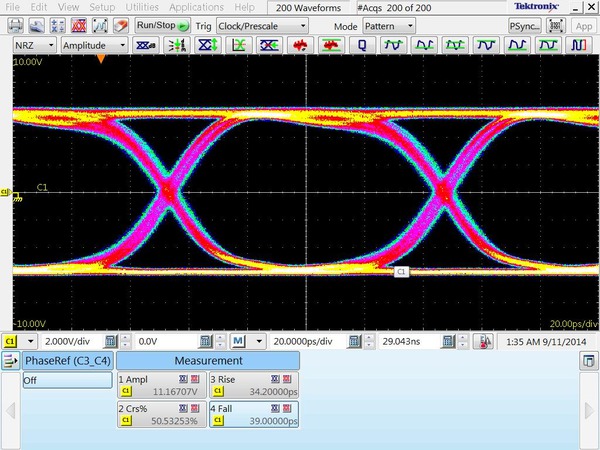
Task: Select the red noise measurement icon
Action: pos(300,45)
